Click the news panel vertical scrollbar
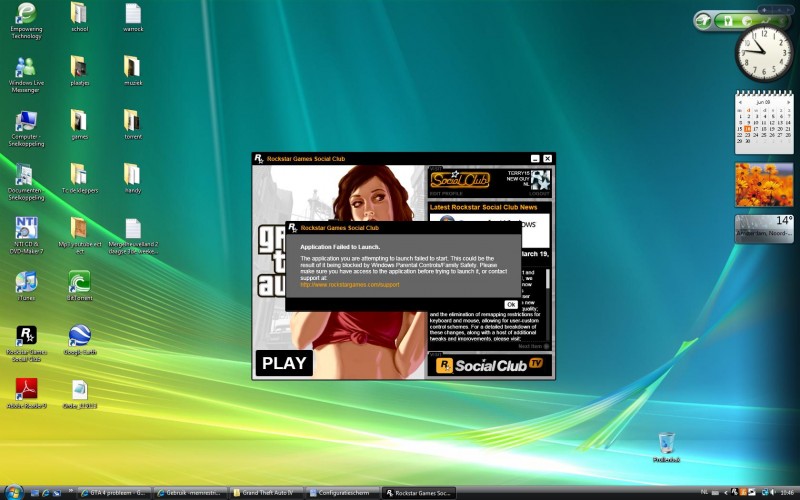Viewport: 800px width, 500px height. pyautogui.click(x=547, y=304)
